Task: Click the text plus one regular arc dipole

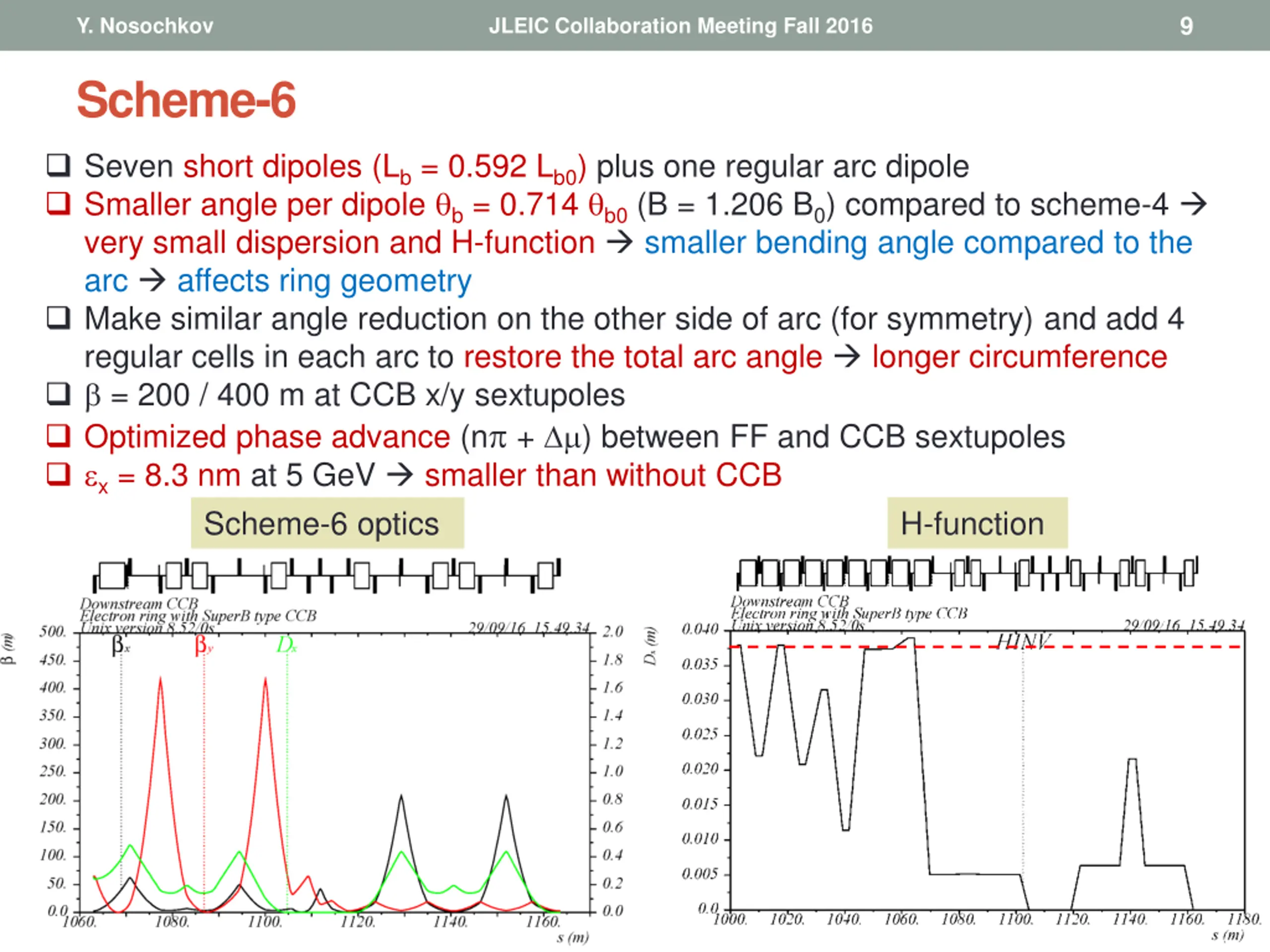Action: pyautogui.click(x=782, y=167)
